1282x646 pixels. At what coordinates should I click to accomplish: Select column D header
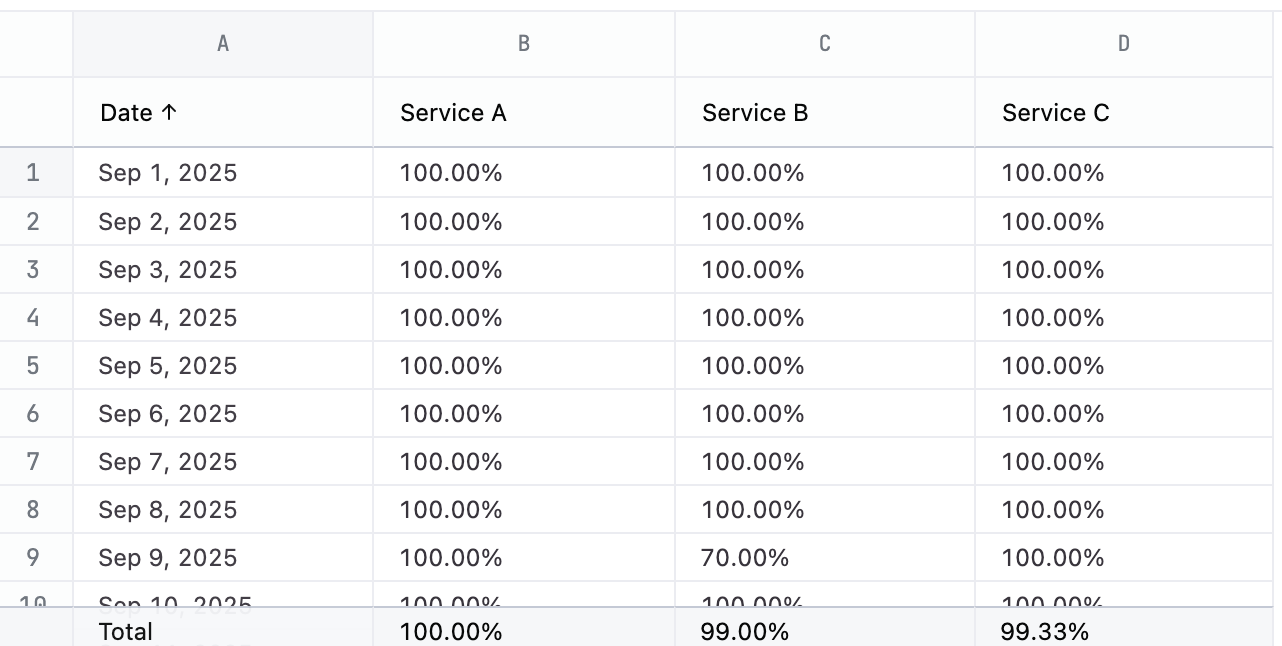pyautogui.click(x=1124, y=44)
